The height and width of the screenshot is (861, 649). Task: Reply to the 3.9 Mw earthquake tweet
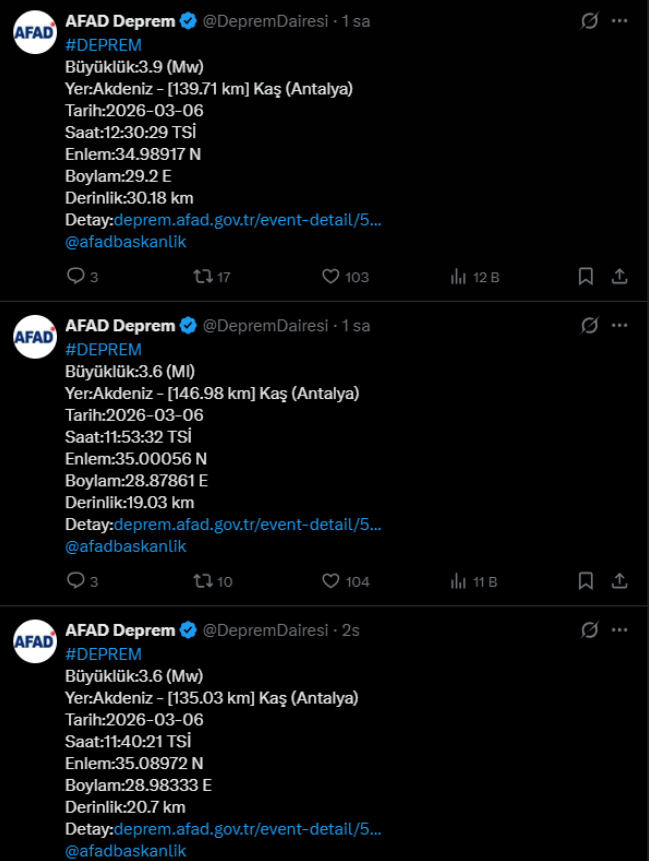(x=76, y=277)
